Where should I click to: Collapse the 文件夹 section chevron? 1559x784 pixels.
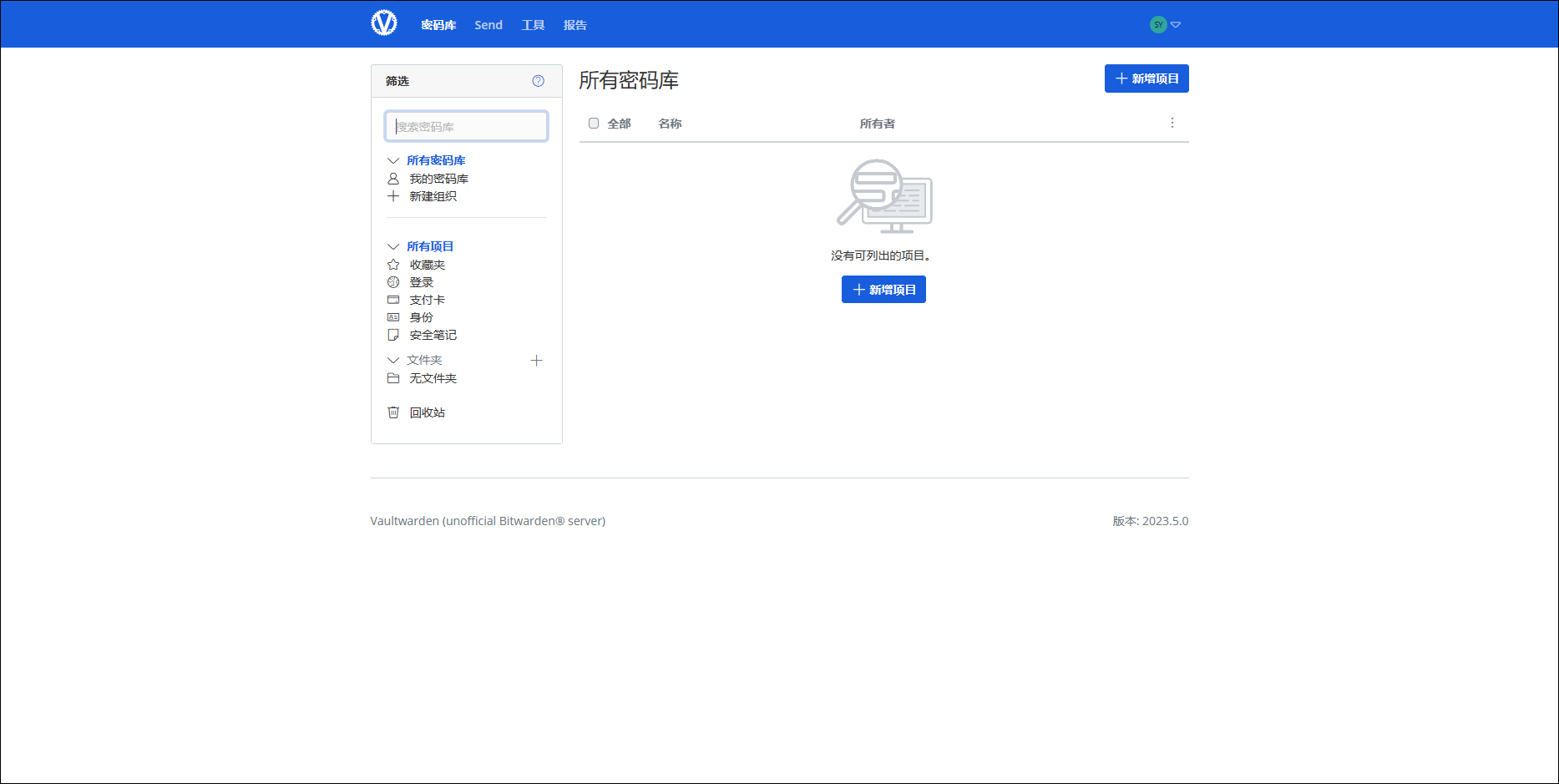coord(393,360)
